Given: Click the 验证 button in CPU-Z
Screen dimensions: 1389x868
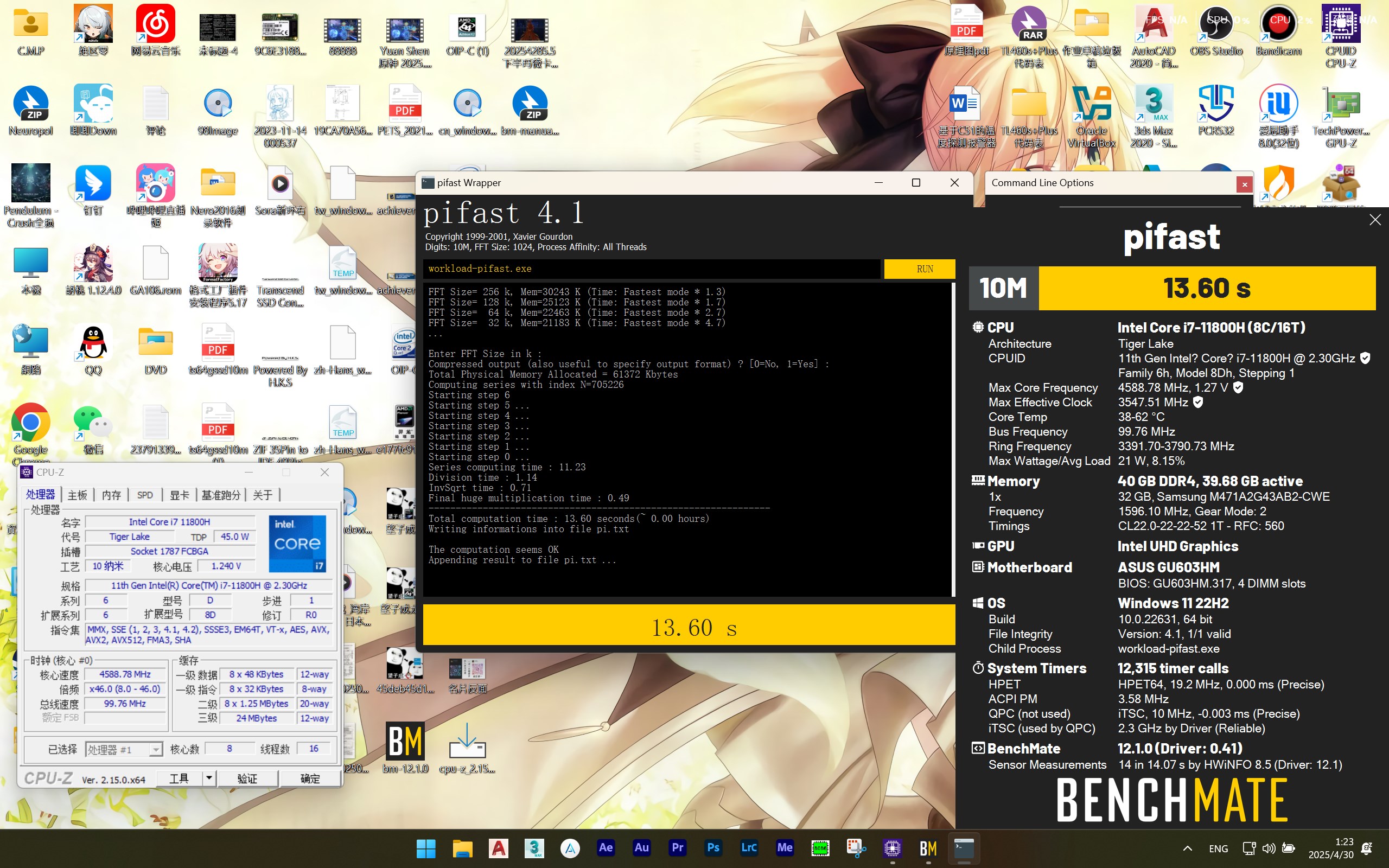Looking at the screenshot, I should point(247,778).
